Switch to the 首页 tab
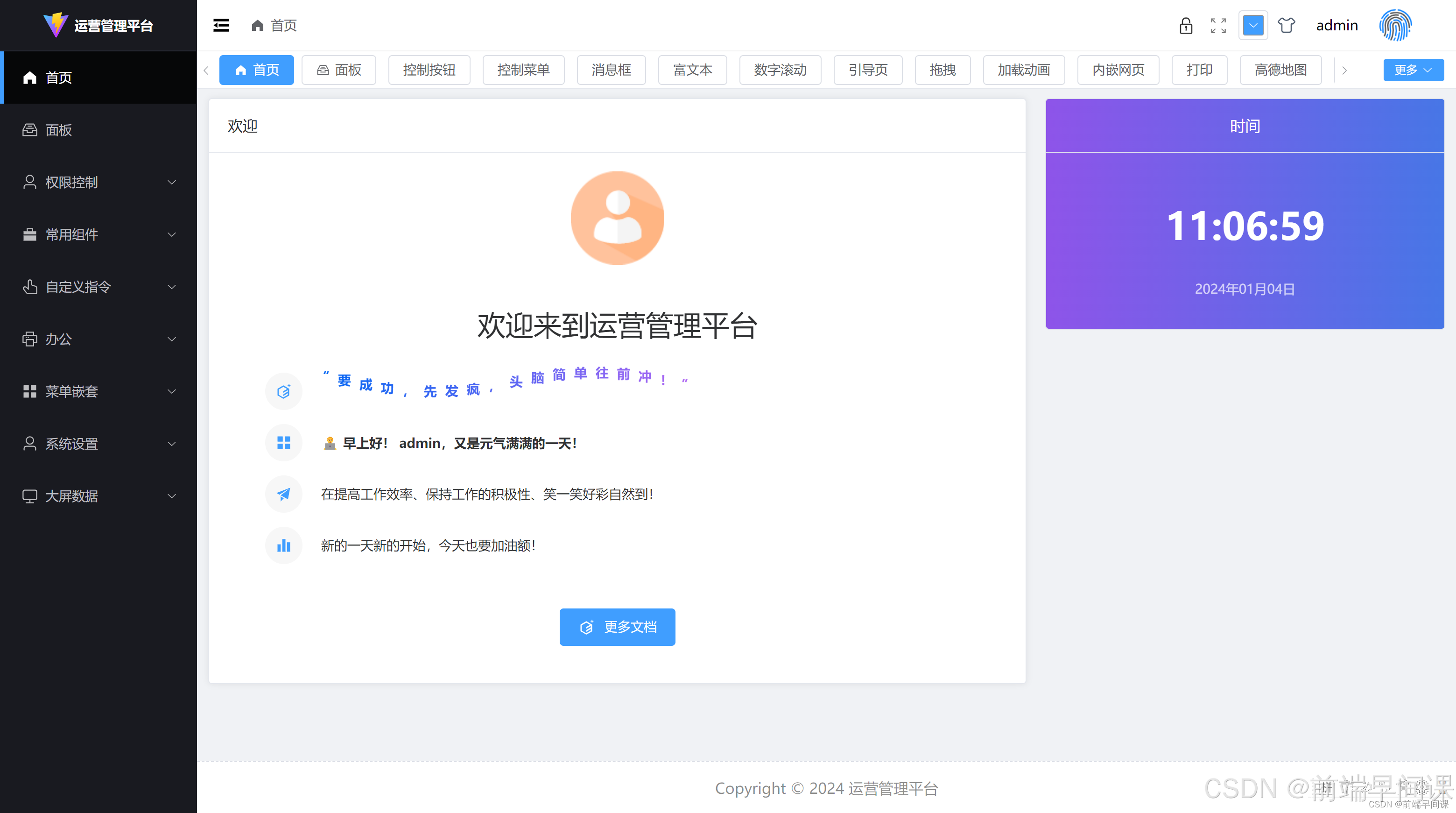This screenshot has height=813, width=1456. pos(257,70)
